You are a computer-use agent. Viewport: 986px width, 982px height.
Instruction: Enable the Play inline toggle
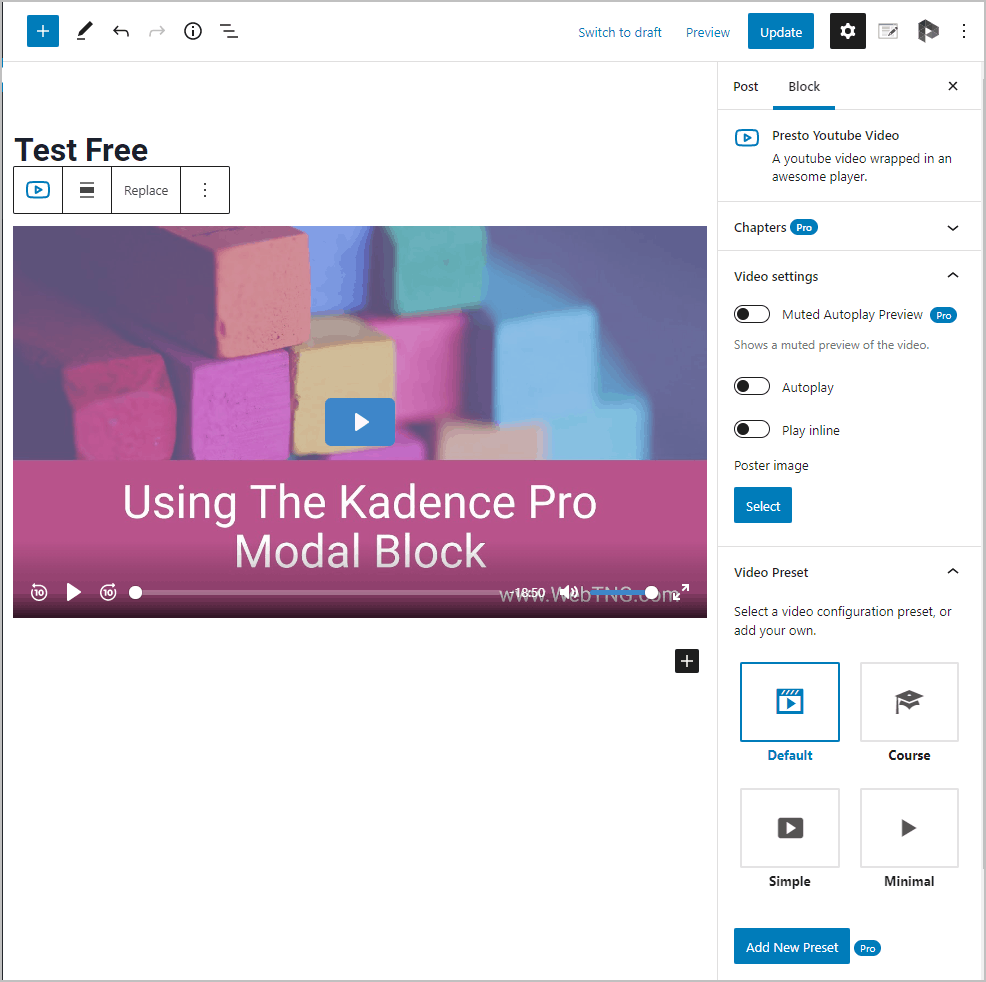coord(752,430)
